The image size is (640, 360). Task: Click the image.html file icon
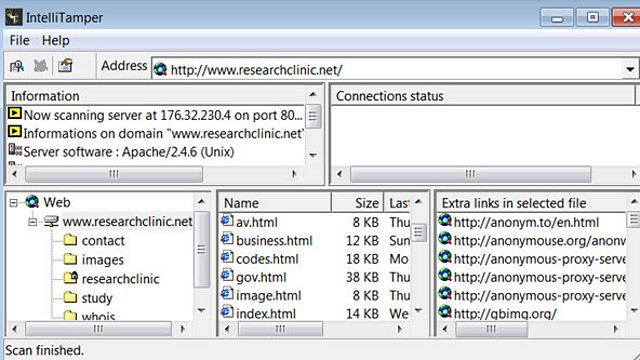click(227, 294)
